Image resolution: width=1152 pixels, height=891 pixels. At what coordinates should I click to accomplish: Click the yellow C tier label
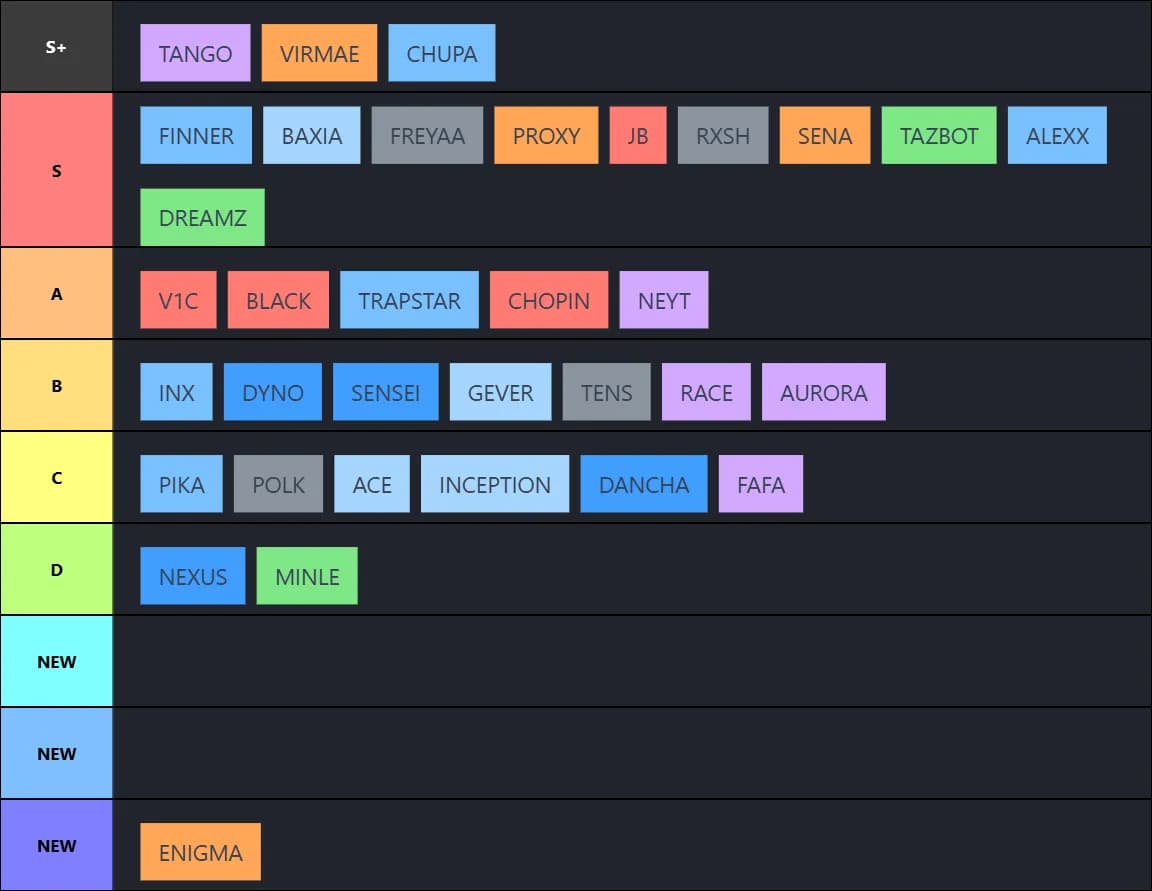[57, 477]
